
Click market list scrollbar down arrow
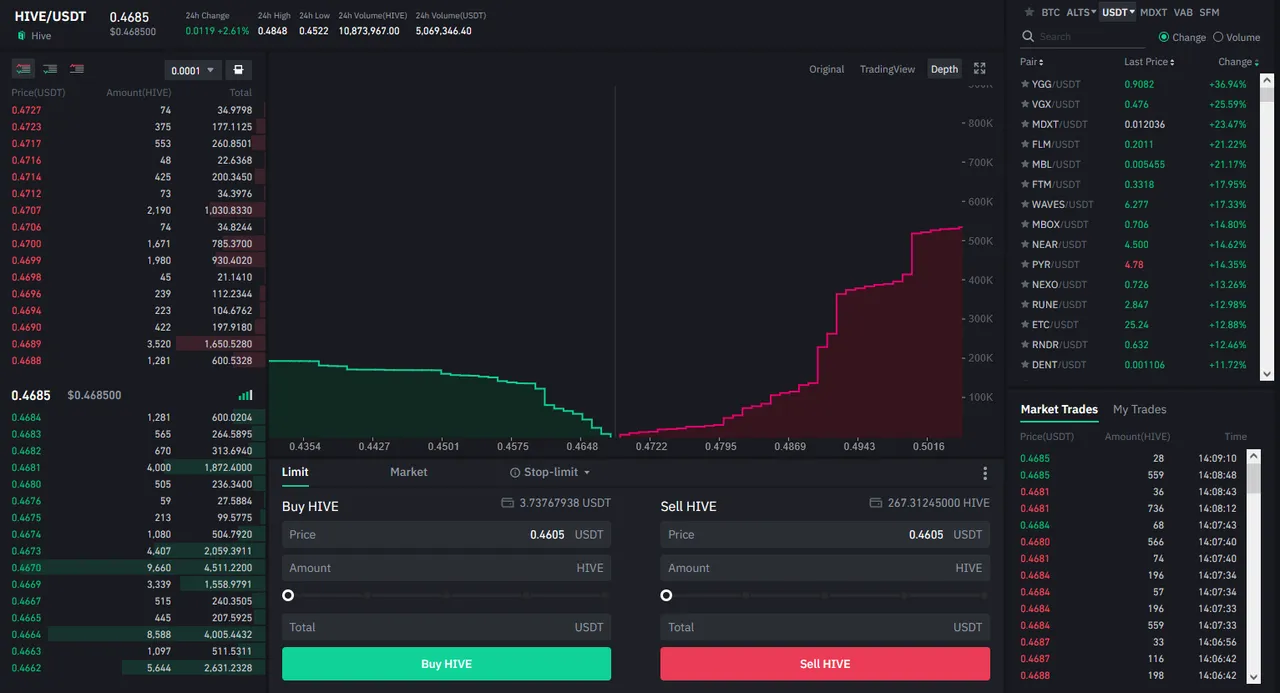click(1267, 373)
